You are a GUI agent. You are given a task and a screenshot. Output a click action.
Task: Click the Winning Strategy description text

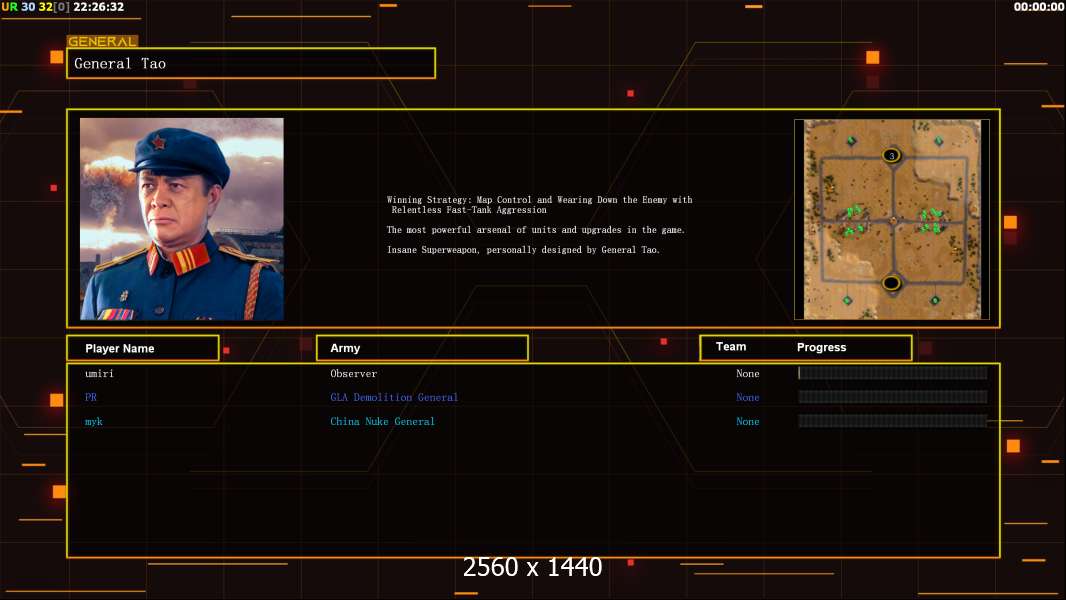tap(540, 205)
